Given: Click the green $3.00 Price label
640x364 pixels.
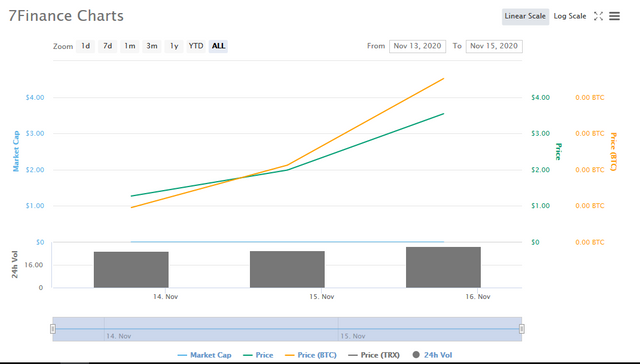Looking at the screenshot, I should [x=540, y=133].
